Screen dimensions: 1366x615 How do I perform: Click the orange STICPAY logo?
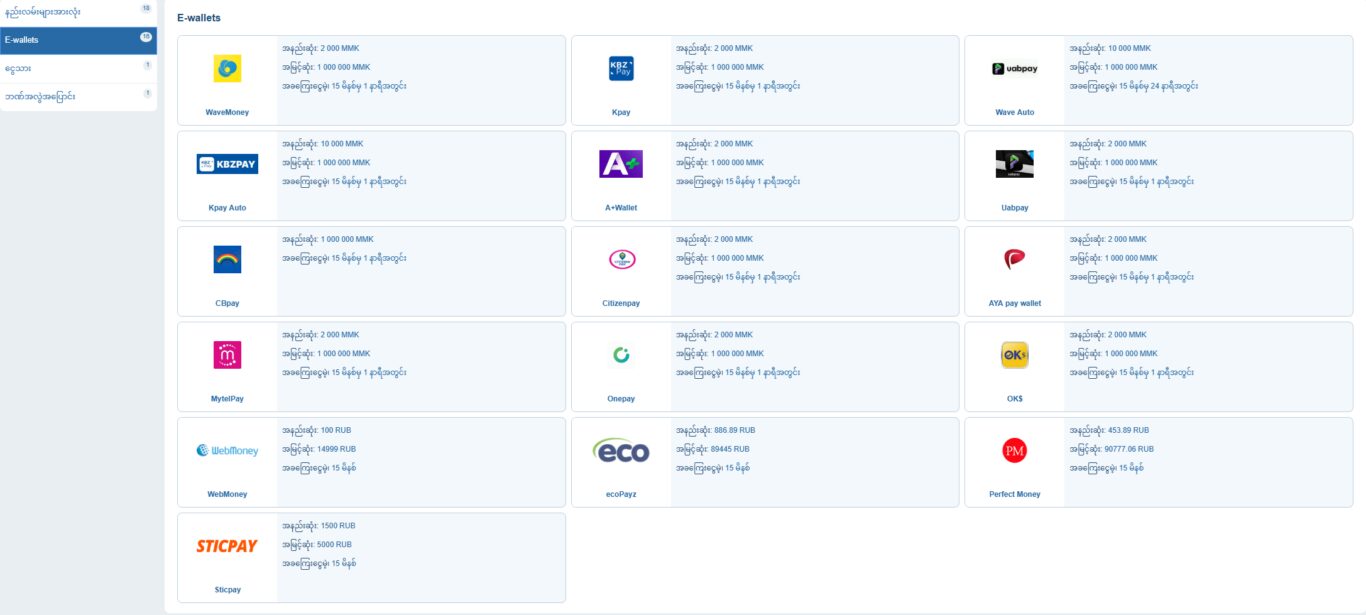pos(227,546)
